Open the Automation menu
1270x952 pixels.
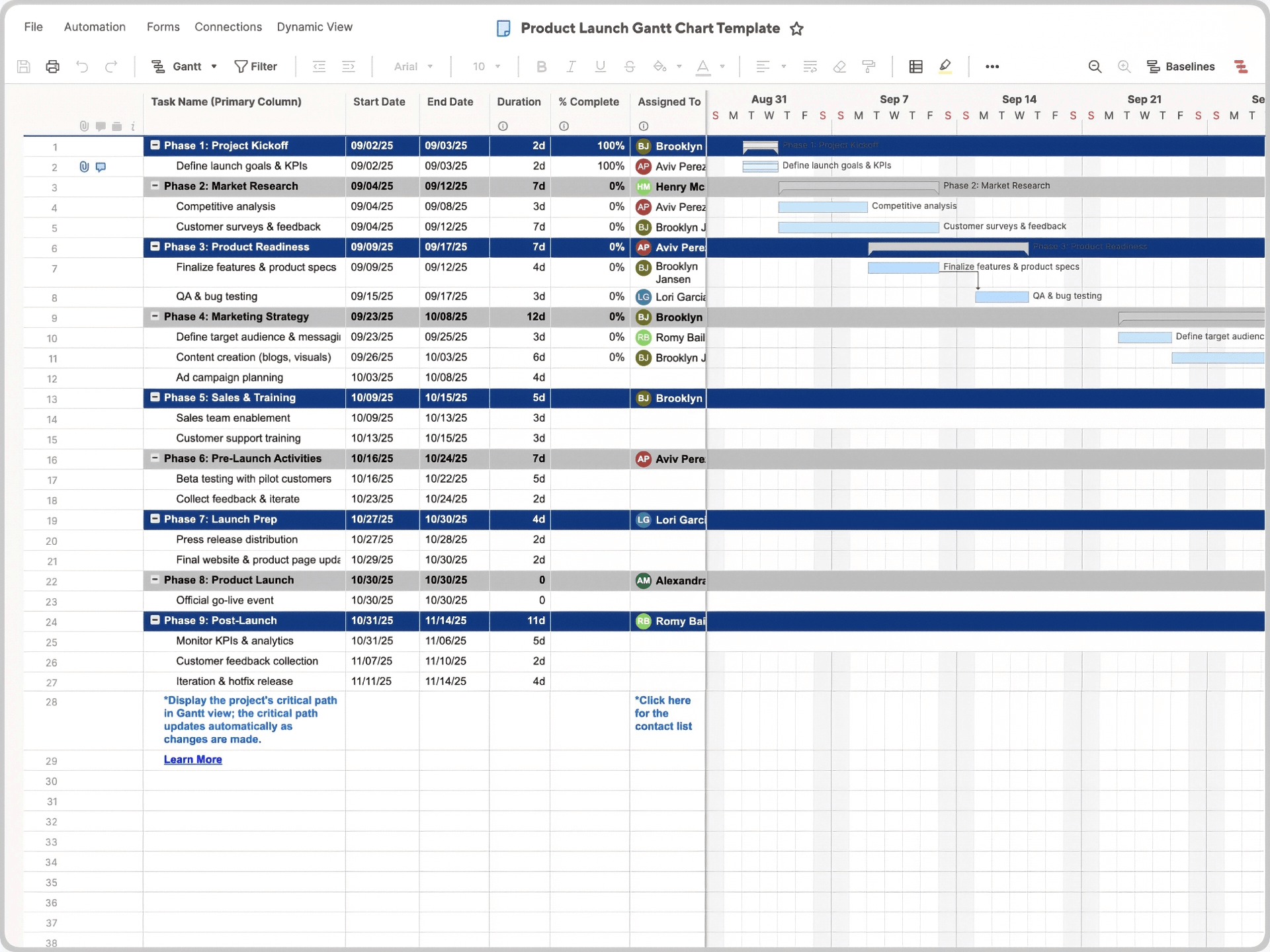coord(95,27)
